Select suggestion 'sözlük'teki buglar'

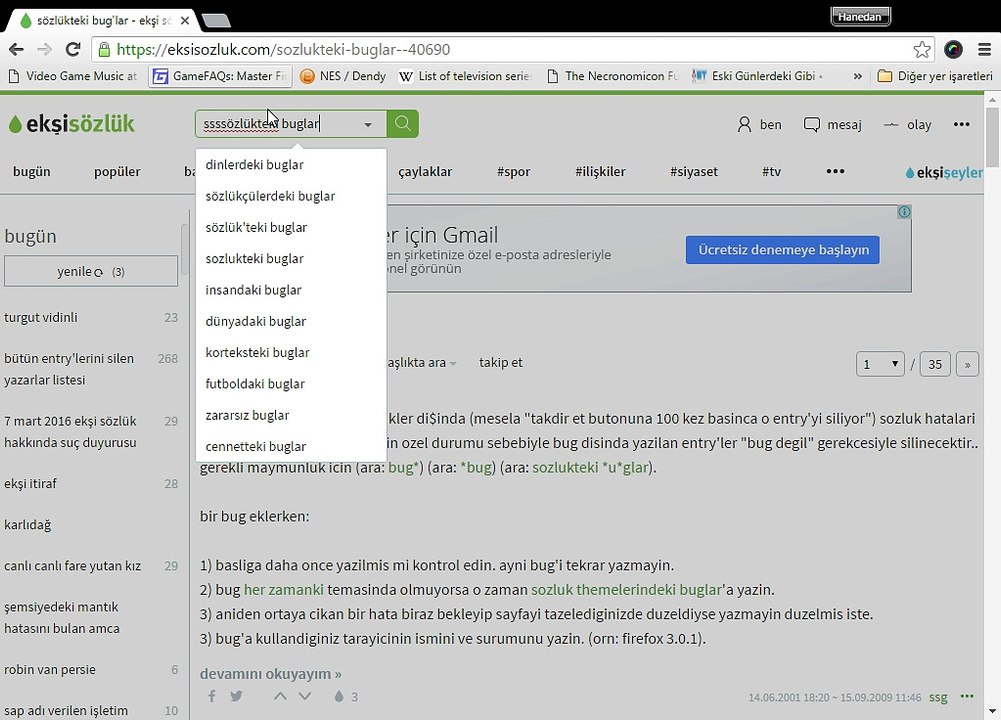(291, 227)
